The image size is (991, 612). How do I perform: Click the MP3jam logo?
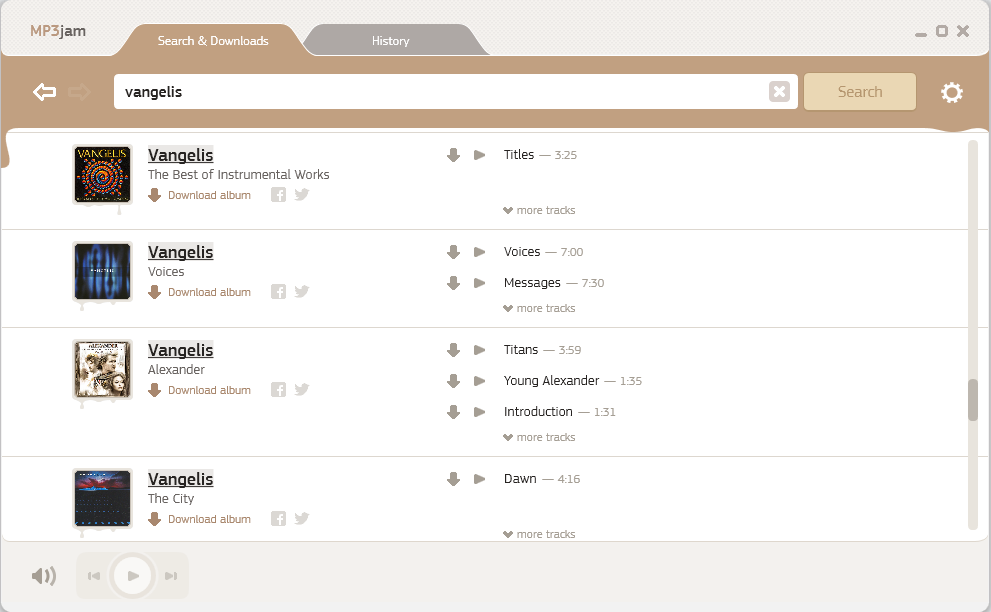(58, 31)
